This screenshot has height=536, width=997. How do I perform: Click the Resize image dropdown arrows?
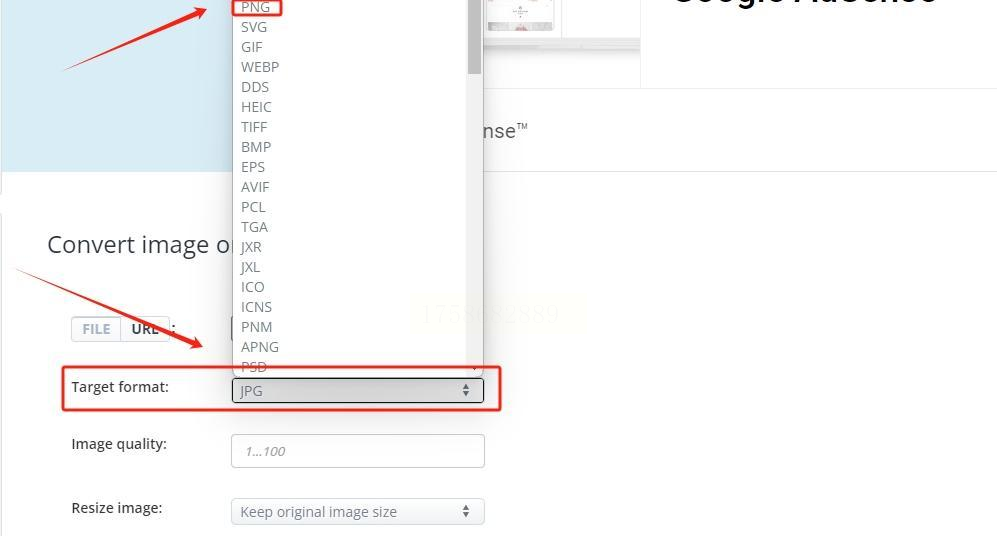click(x=466, y=511)
